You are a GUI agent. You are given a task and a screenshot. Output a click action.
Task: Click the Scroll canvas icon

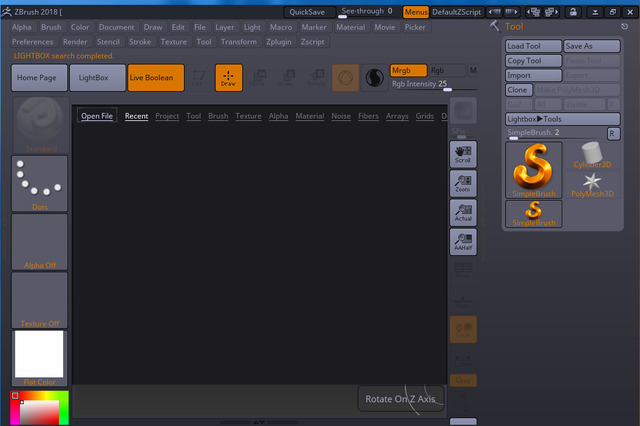pos(462,153)
